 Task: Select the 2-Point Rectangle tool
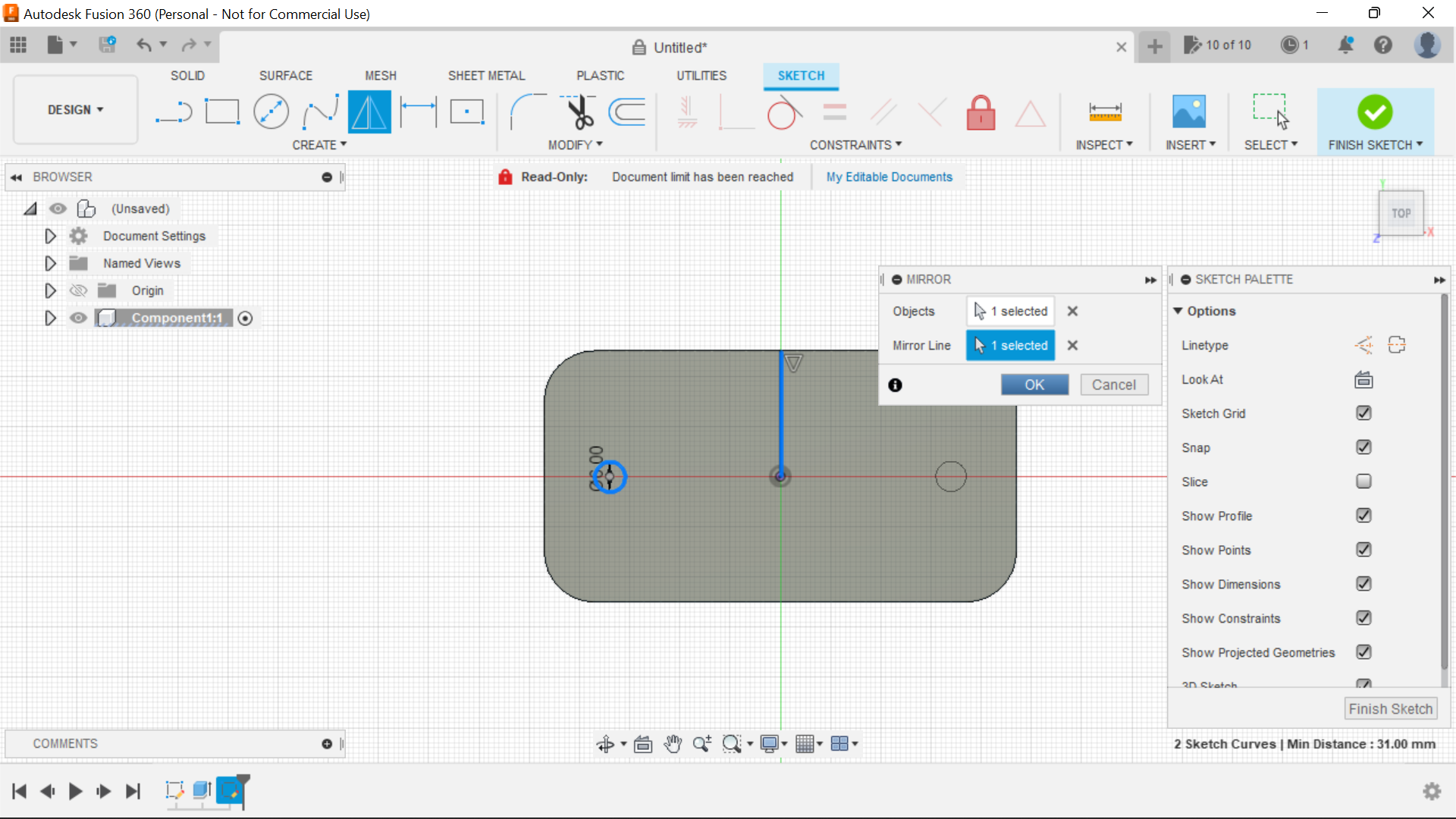[x=222, y=112]
